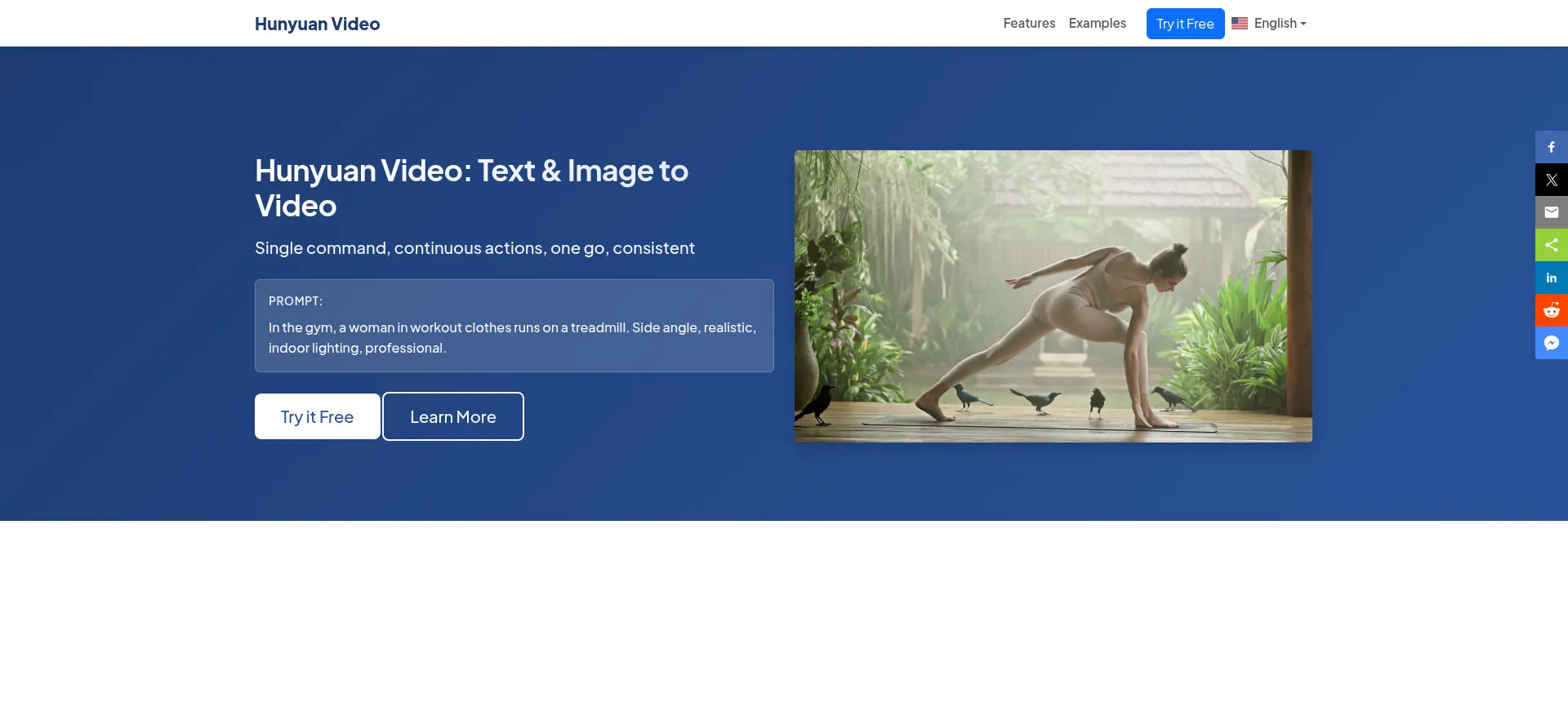Open the green ShareThis icon
The image size is (1568, 725).
pos(1552,245)
